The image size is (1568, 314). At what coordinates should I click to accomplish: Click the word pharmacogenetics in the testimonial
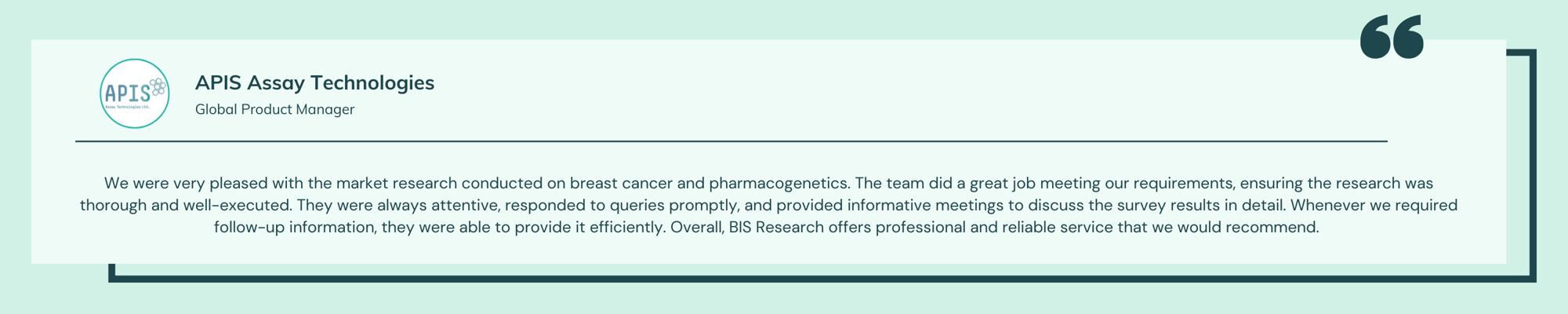coord(779,183)
